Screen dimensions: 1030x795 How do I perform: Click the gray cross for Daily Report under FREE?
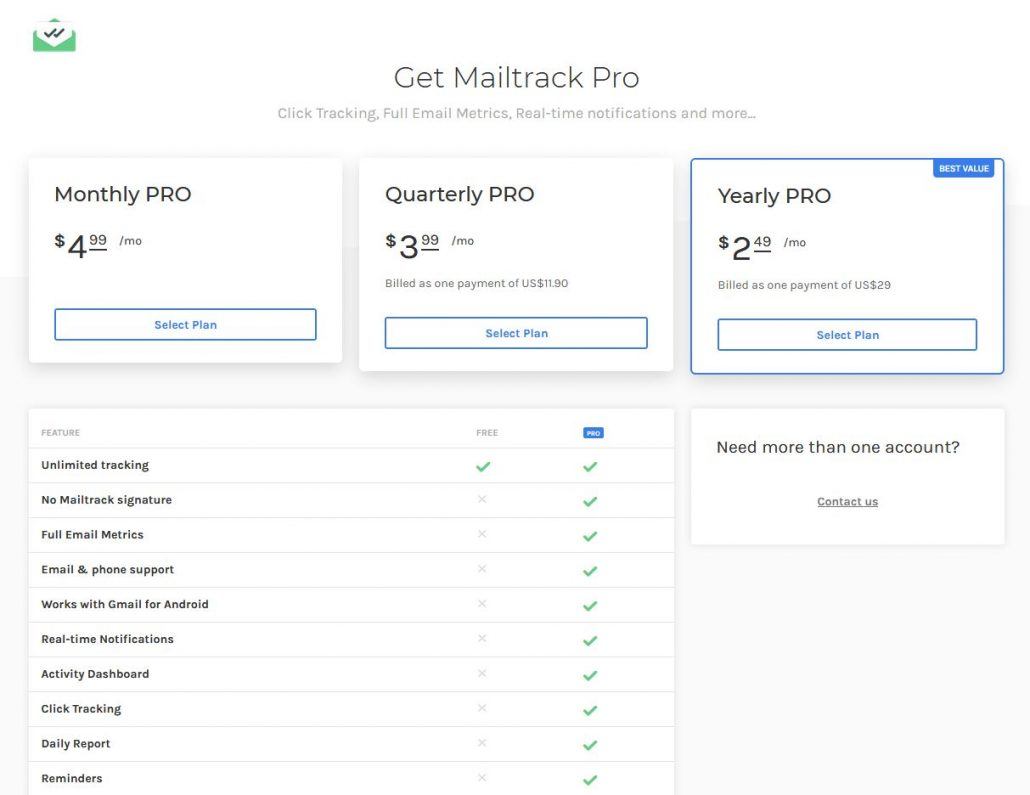[483, 744]
